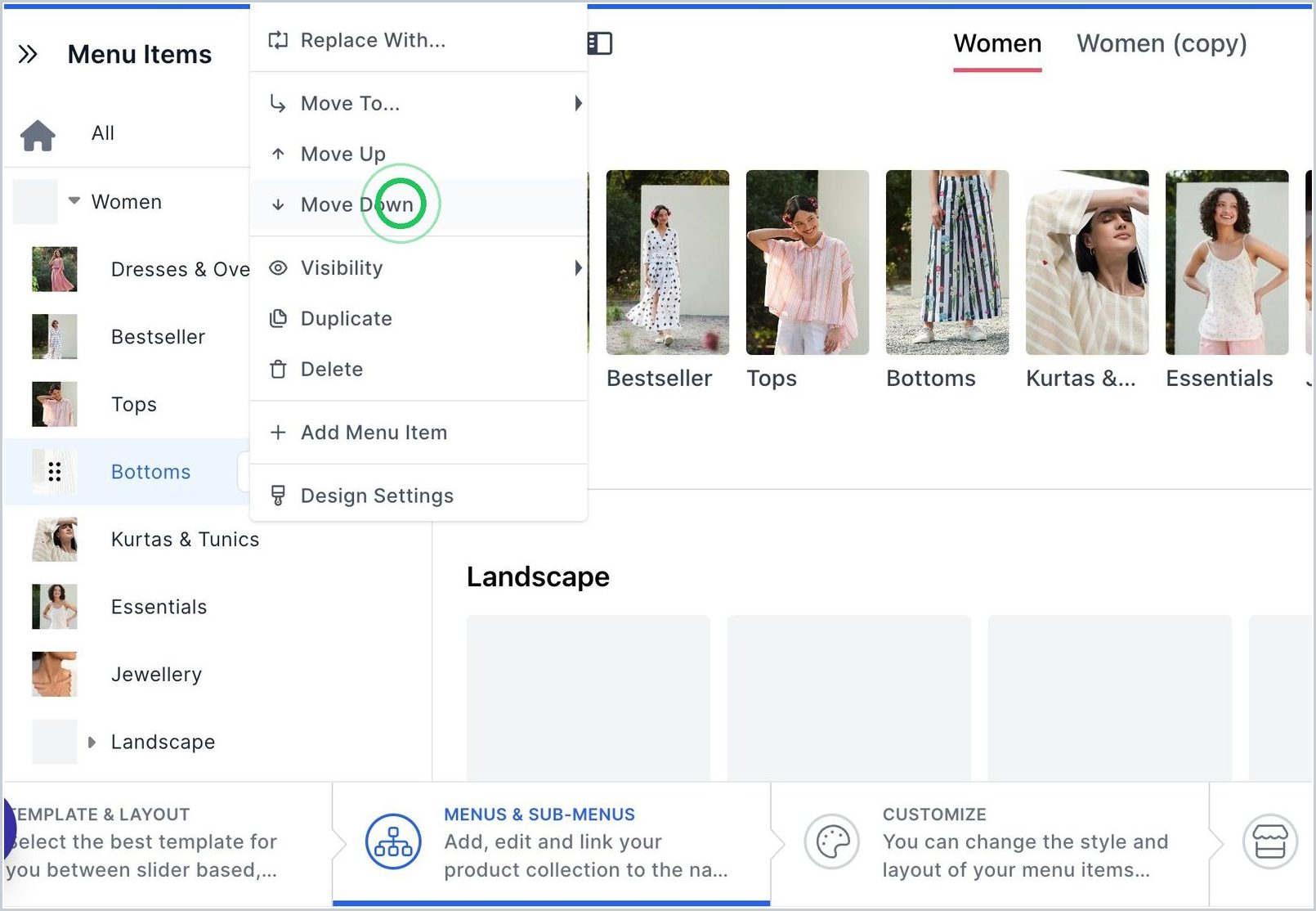Click the Design Settings paint roller icon
The height and width of the screenshot is (911, 1316).
(278, 496)
